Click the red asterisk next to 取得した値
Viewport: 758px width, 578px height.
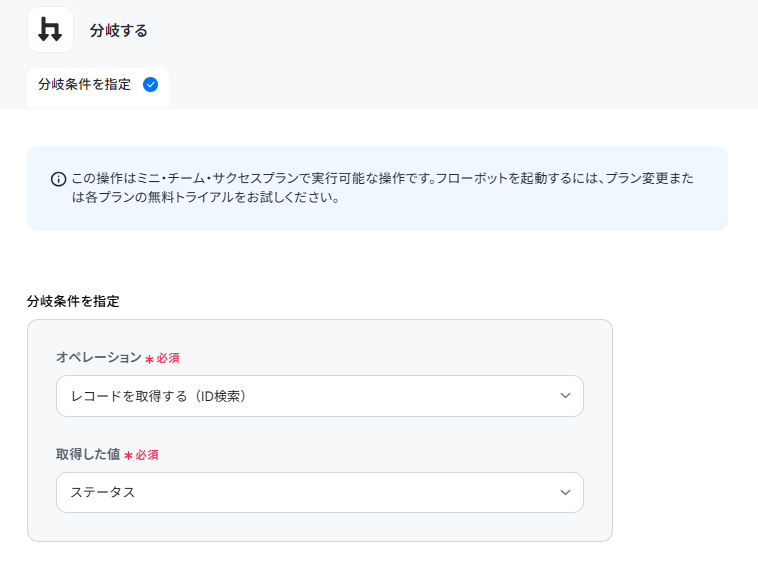[129, 456]
